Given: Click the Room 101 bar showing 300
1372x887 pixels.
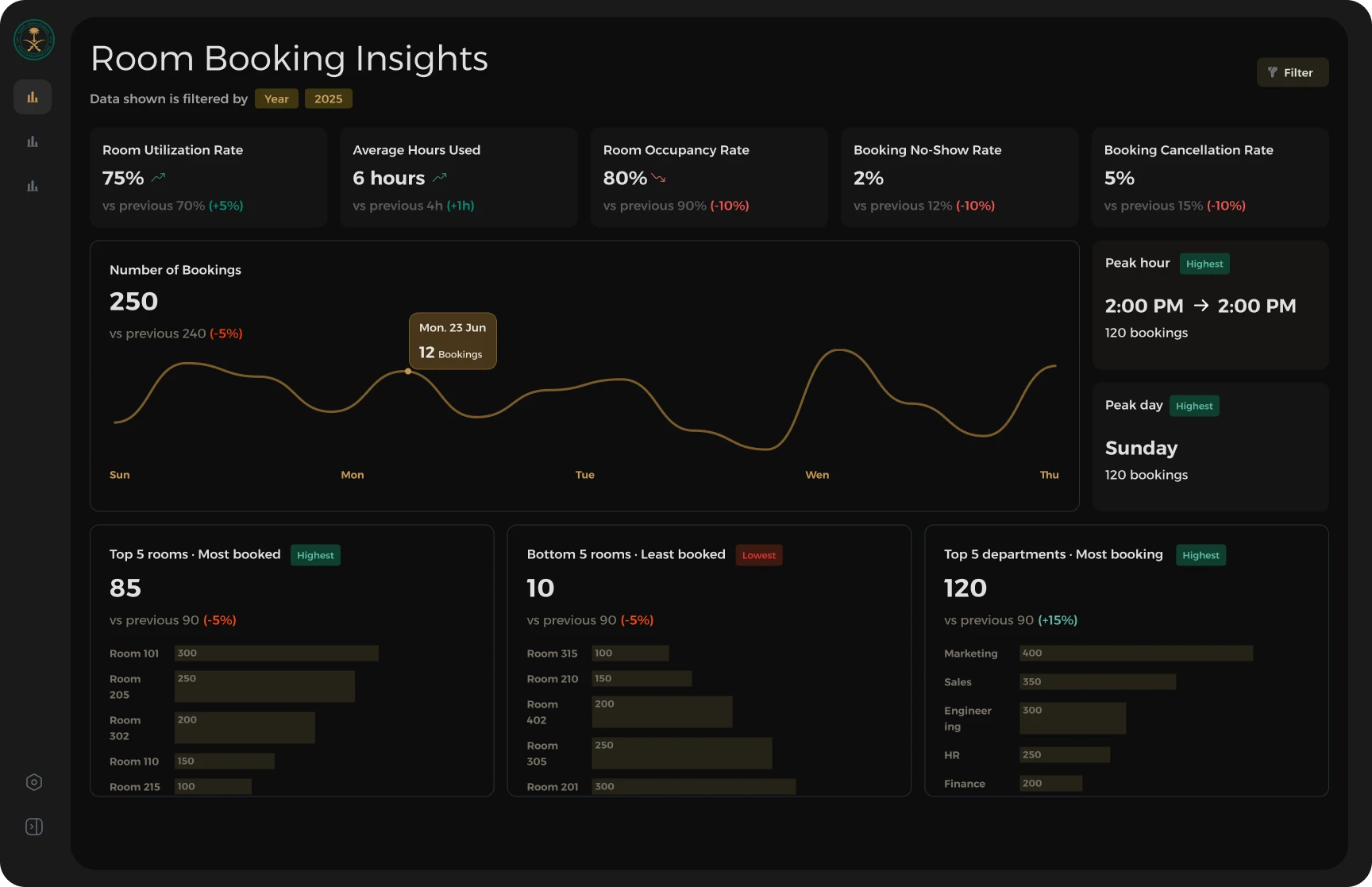Looking at the screenshot, I should (276, 653).
